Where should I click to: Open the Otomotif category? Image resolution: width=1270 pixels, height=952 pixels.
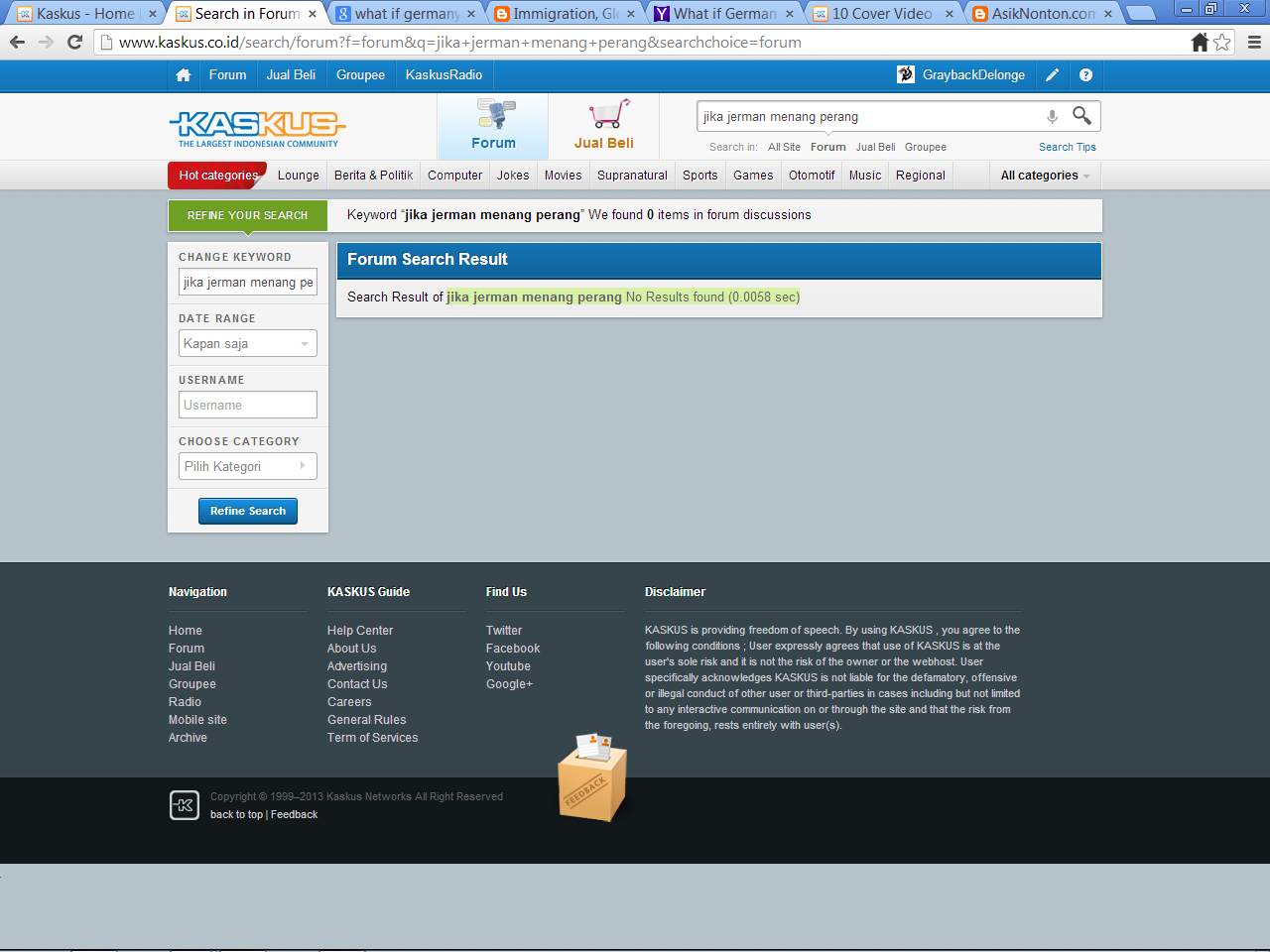point(812,176)
